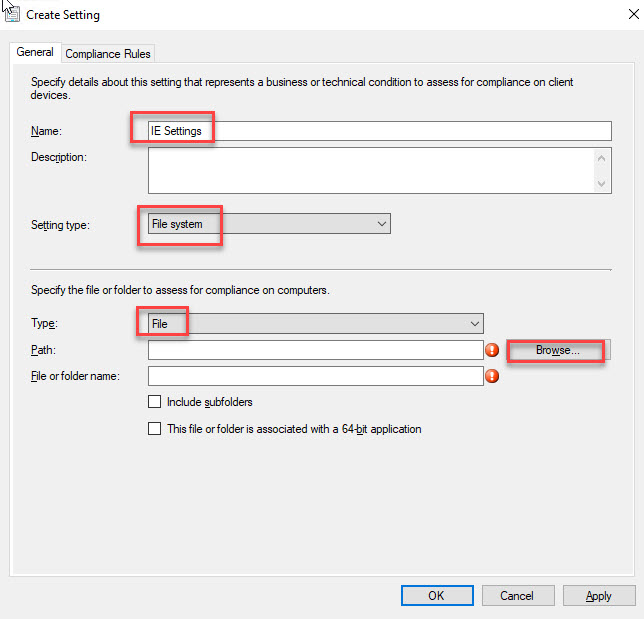This screenshot has width=644, height=619.
Task: Expand the Type dropdown showing File
Action: tap(315, 323)
